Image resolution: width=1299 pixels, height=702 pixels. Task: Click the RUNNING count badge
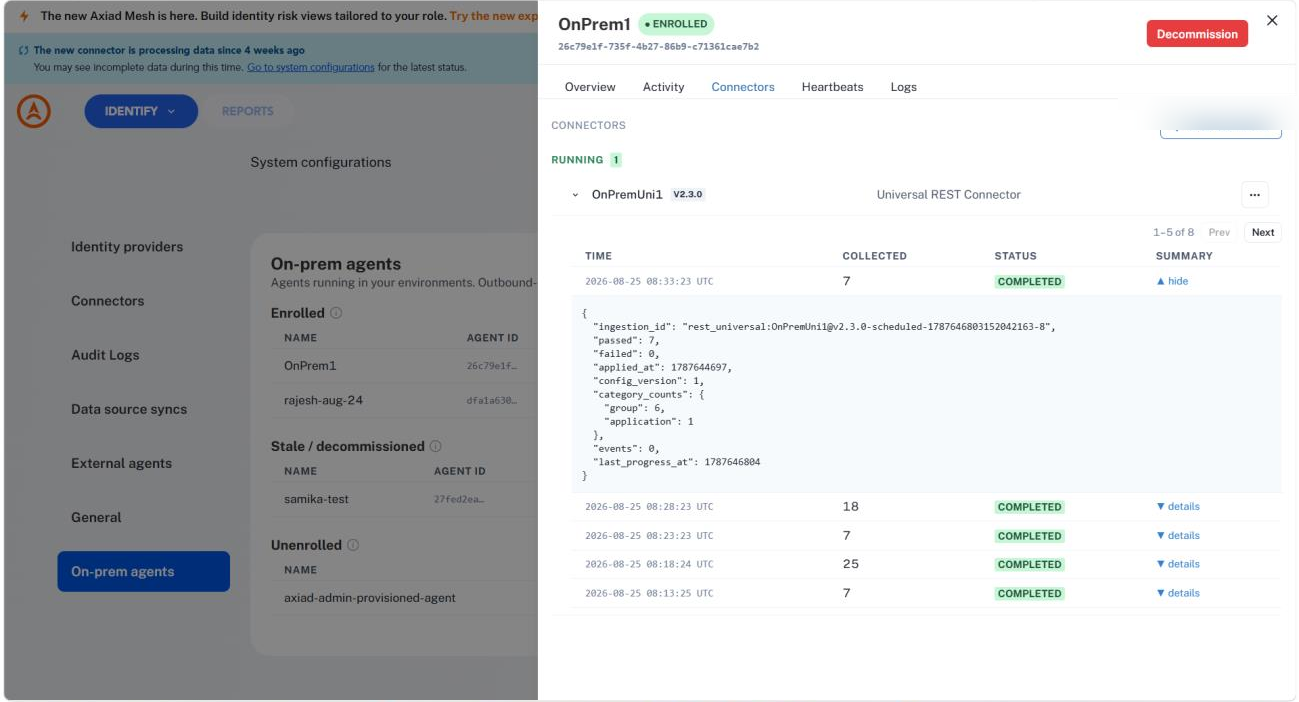click(x=616, y=160)
